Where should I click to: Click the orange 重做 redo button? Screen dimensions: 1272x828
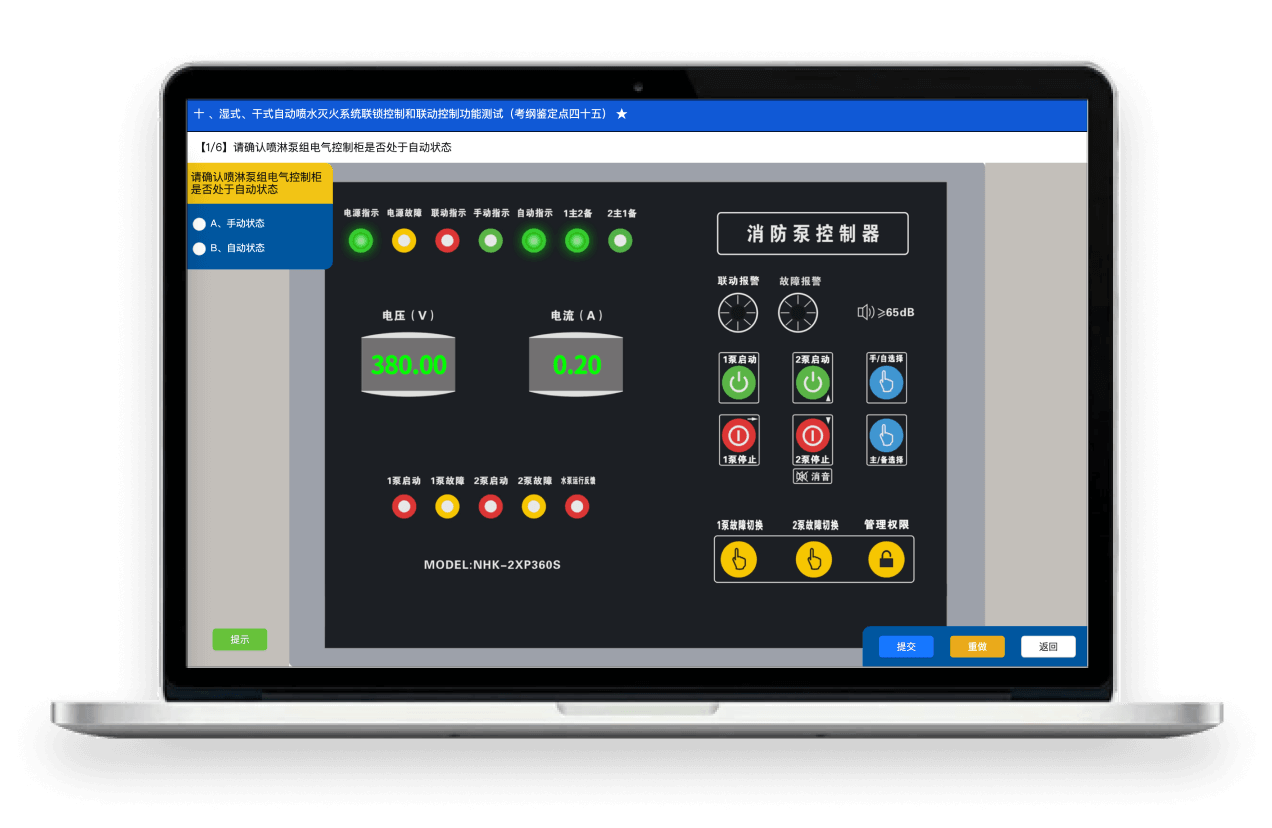click(x=977, y=647)
